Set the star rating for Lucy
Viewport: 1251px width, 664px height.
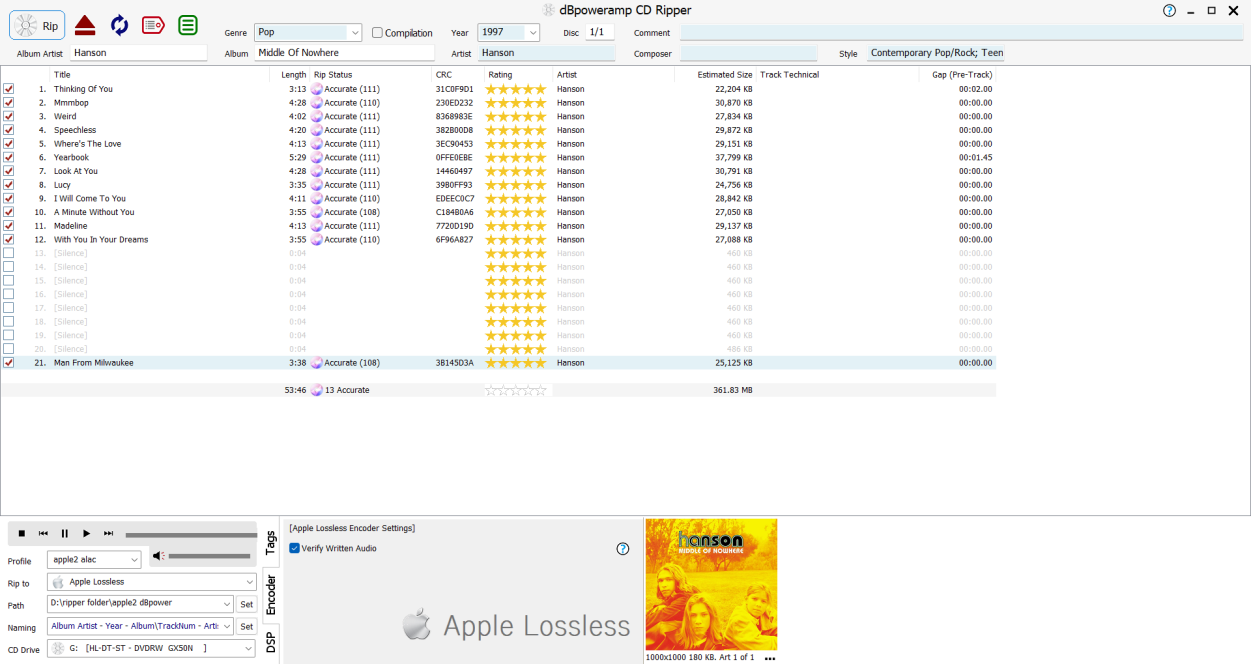pos(516,185)
